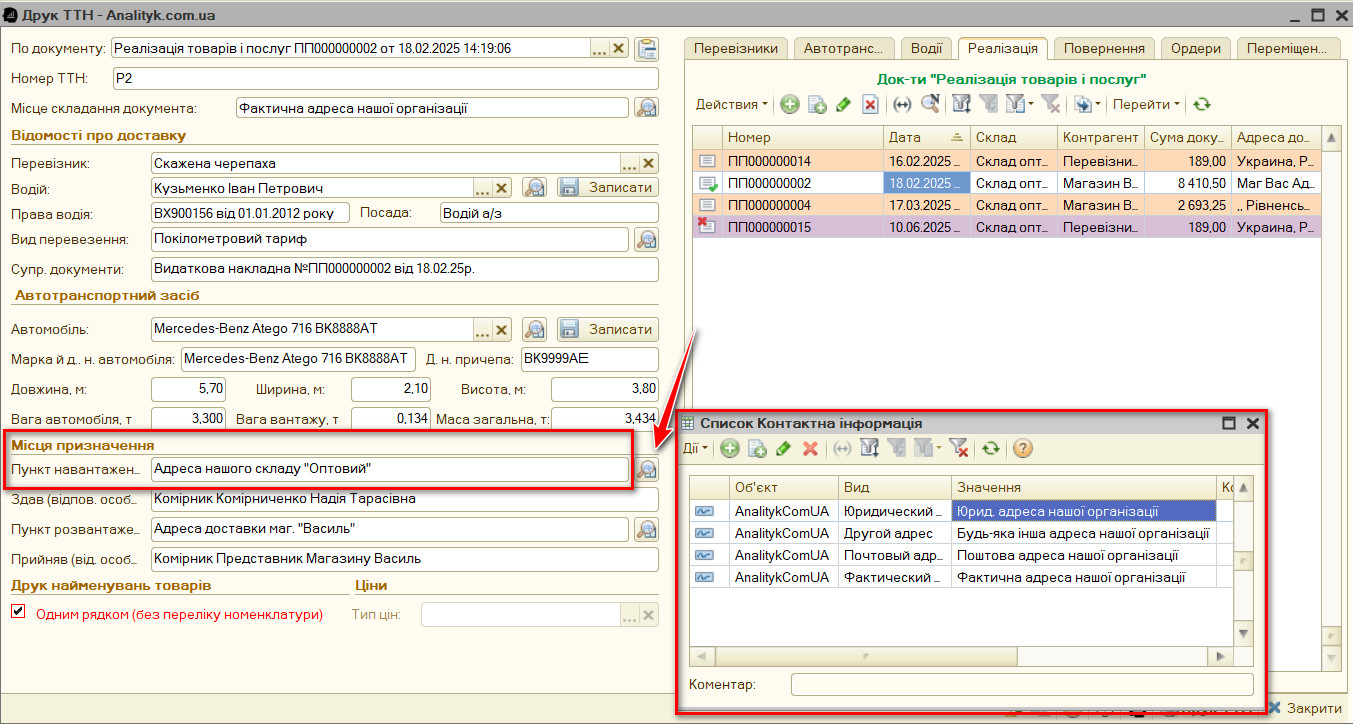
Task: Expand the Действия dropdown menu
Action: click(x=733, y=104)
